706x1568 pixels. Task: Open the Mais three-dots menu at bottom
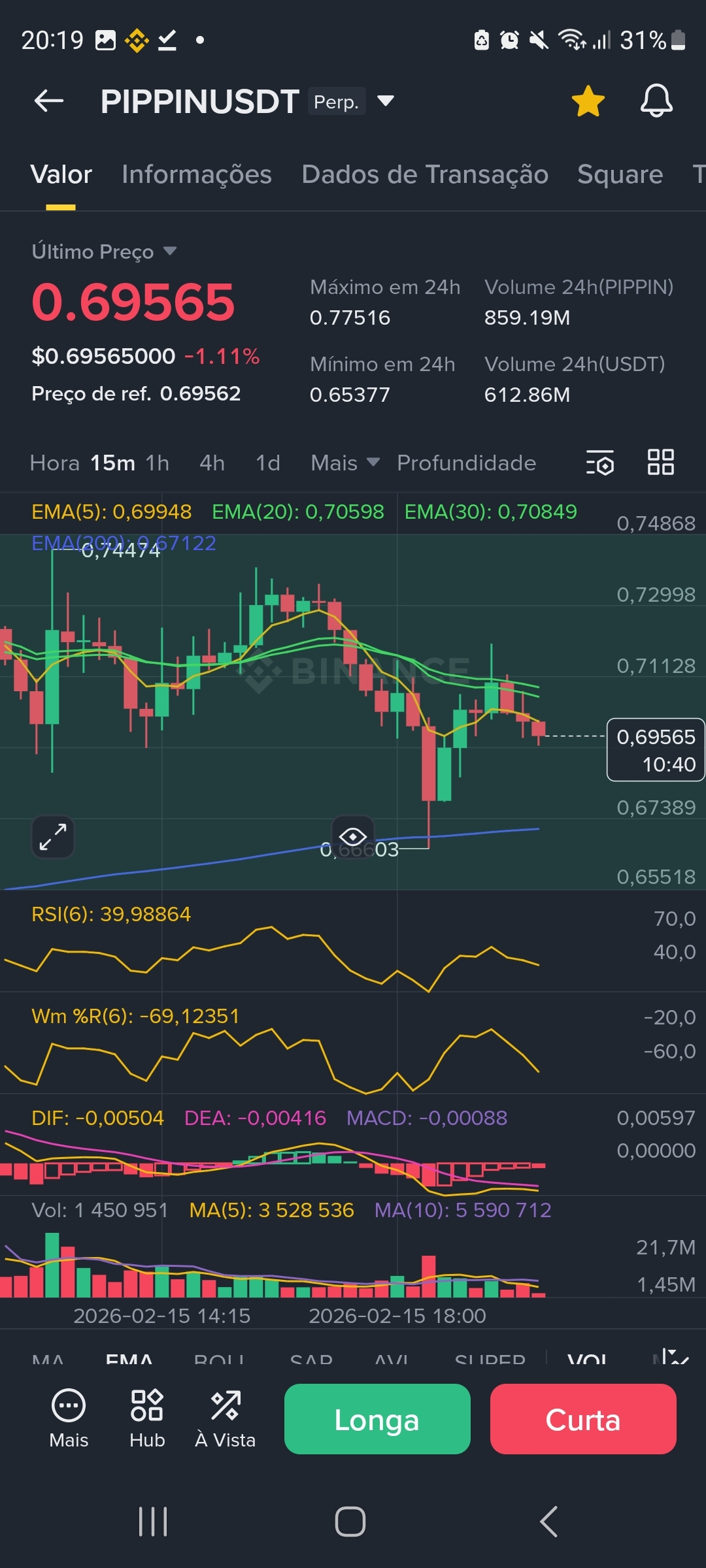point(69,1419)
